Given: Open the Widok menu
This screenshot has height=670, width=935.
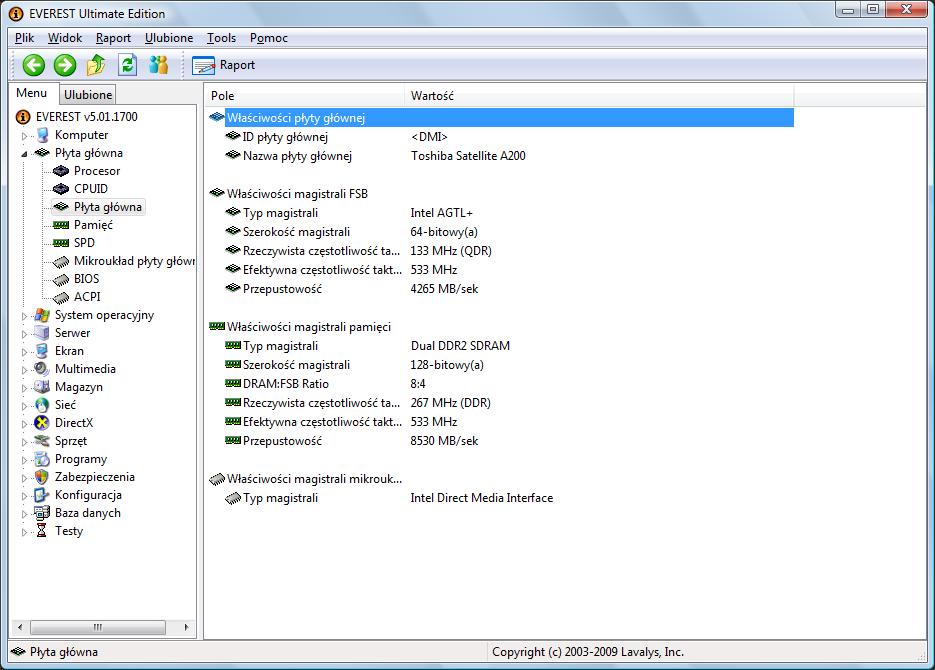Looking at the screenshot, I should tap(65, 38).
